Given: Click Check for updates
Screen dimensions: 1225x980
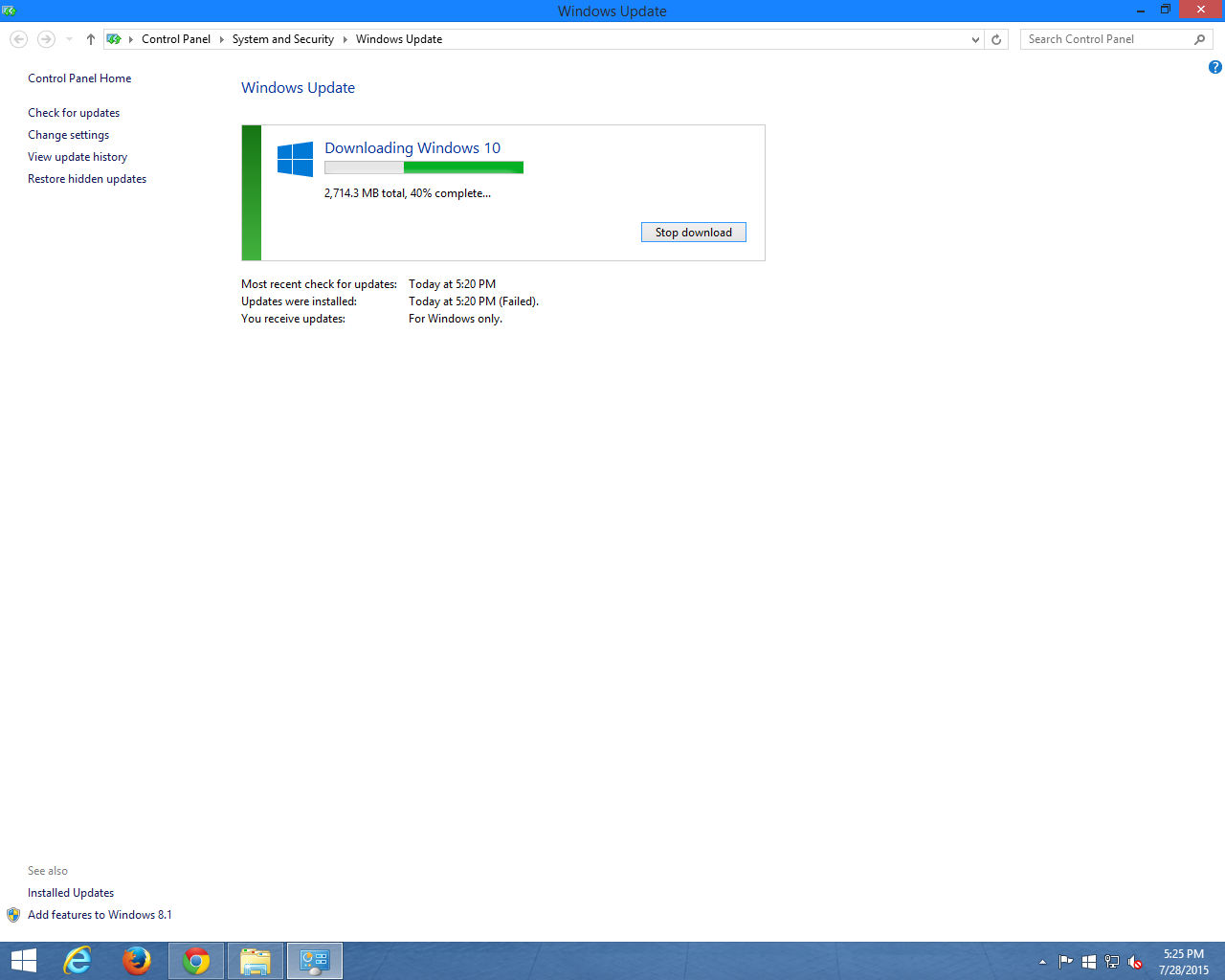Looking at the screenshot, I should click(74, 113).
